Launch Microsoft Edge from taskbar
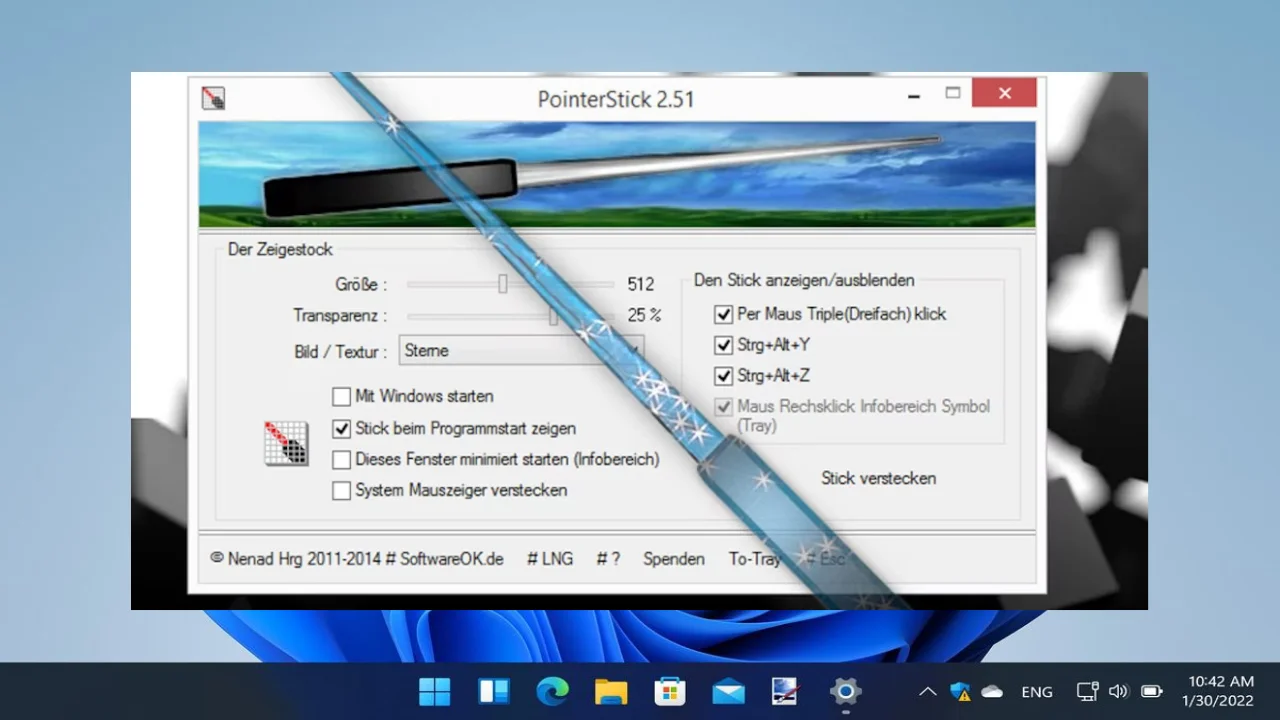Viewport: 1280px width, 720px height. coord(552,691)
